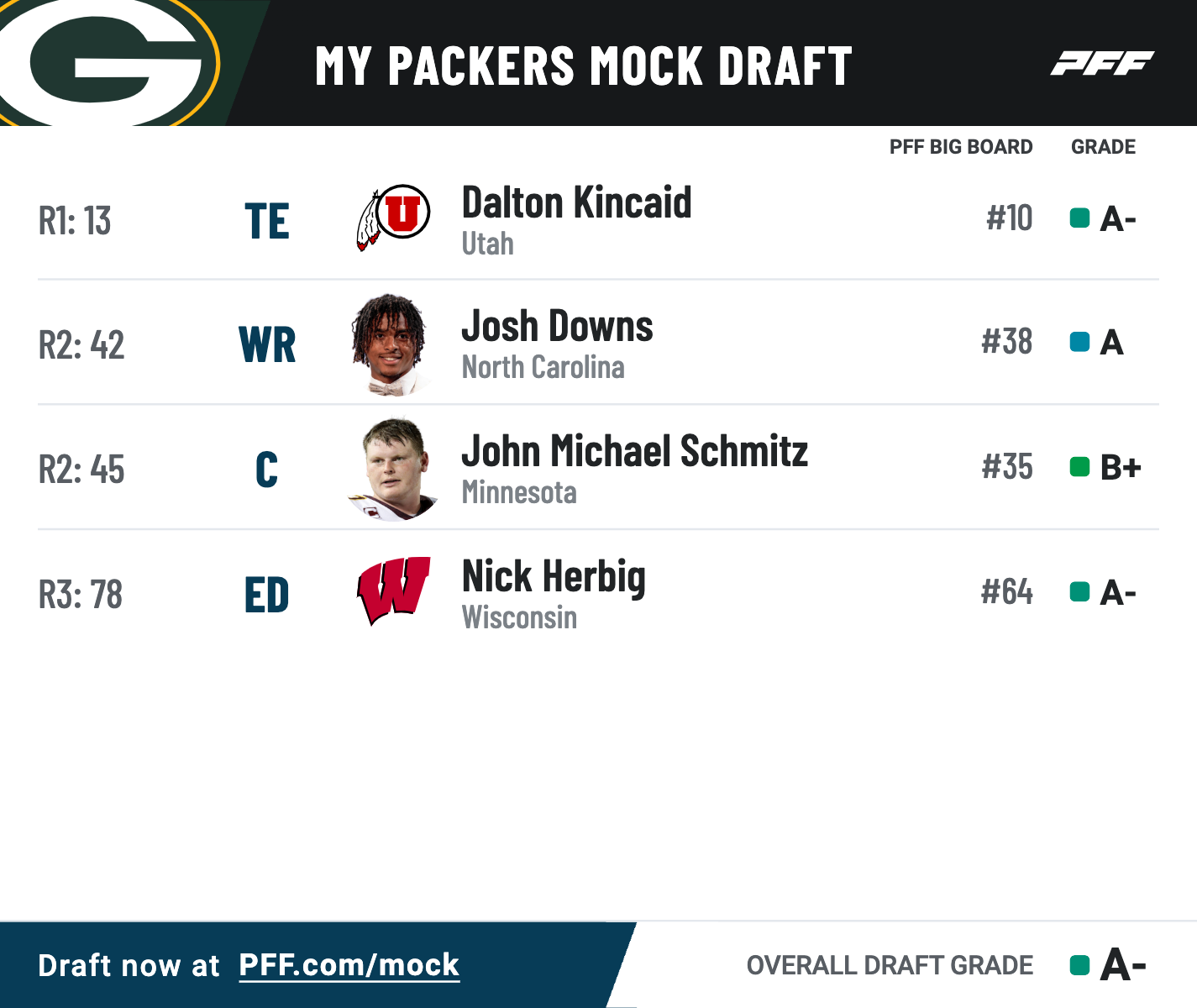Click the MY PACKERS MOCK DRAFT title
The width and height of the screenshot is (1197, 1008).
click(x=584, y=66)
